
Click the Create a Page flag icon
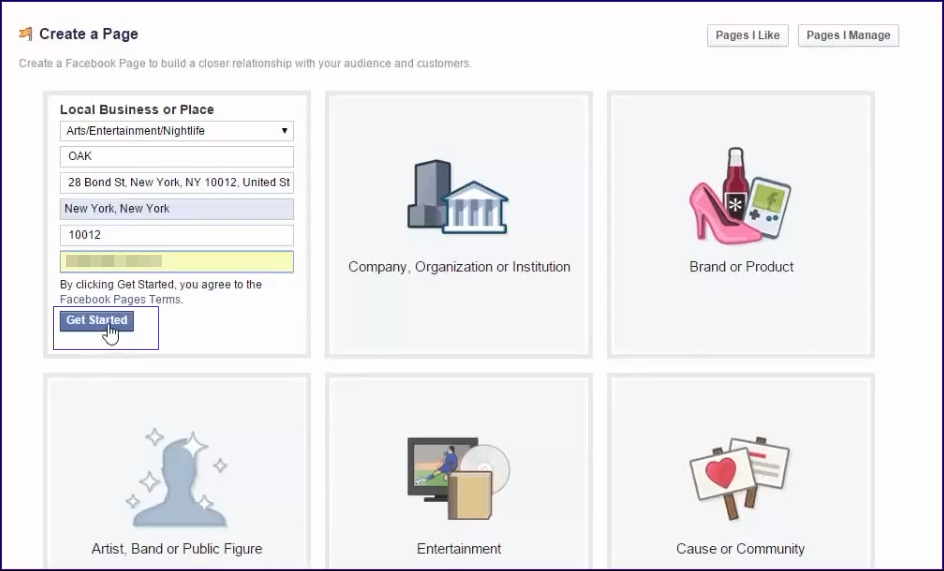(25, 34)
